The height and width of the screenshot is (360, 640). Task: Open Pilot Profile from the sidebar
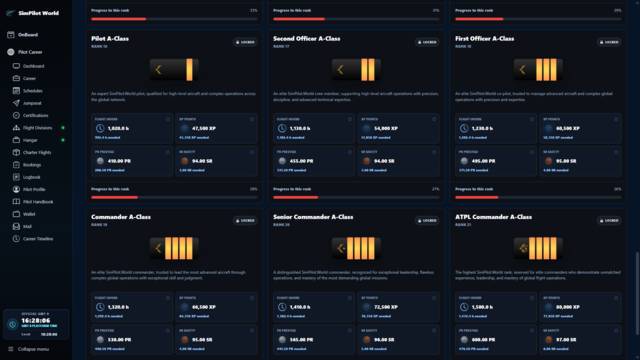pyautogui.click(x=34, y=189)
